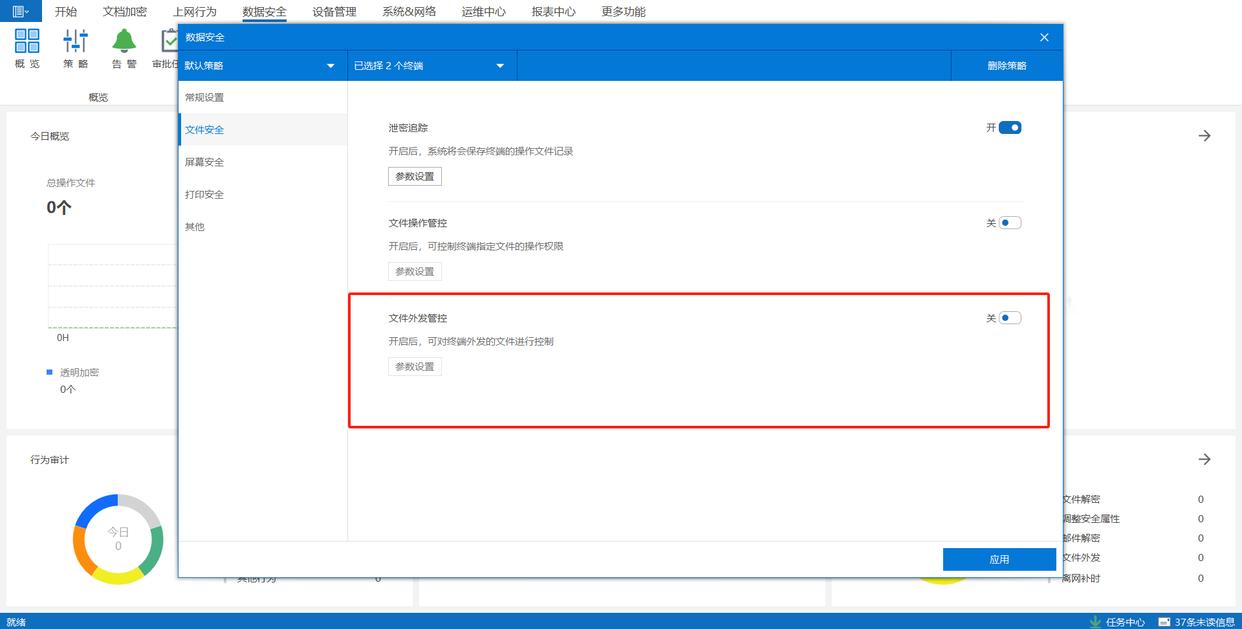Viewport: 1242px width, 629px height.
Task: Click the 应用 button
Action: 999,559
